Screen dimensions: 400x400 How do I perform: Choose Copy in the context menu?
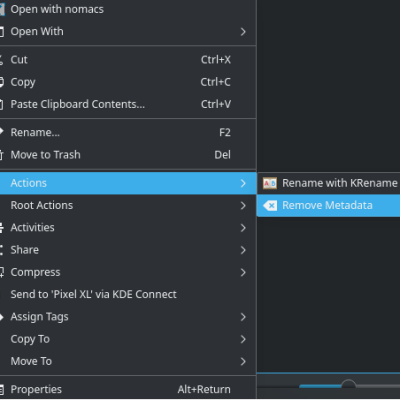[128, 82]
